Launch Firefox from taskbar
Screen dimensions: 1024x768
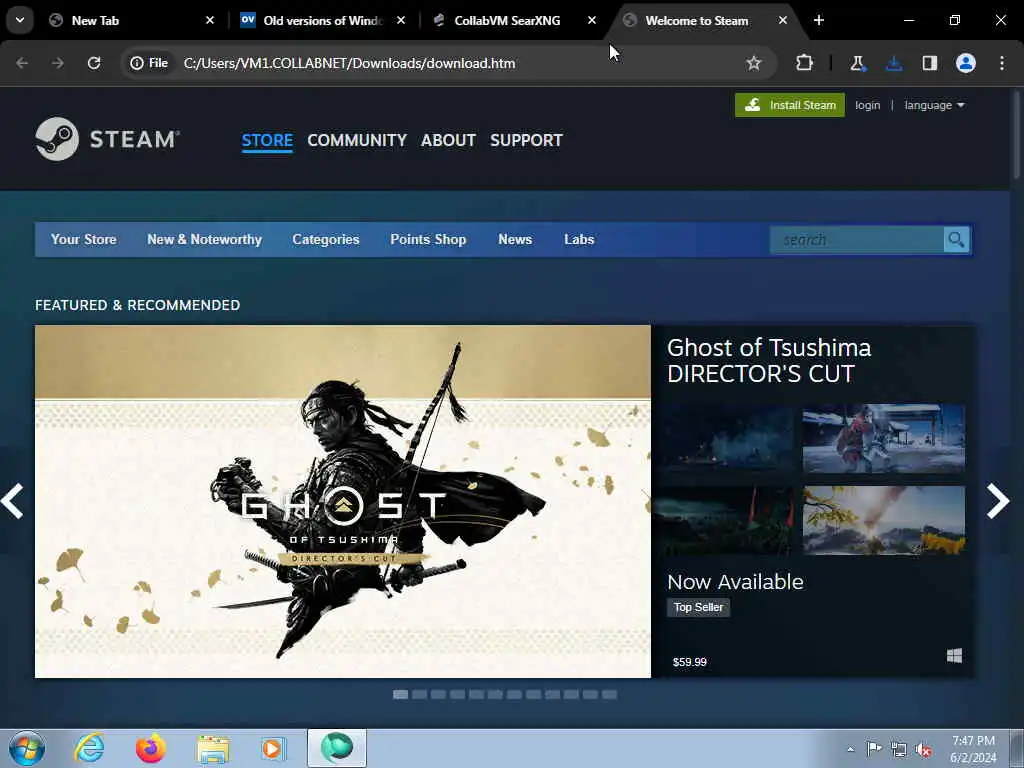pyautogui.click(x=150, y=748)
